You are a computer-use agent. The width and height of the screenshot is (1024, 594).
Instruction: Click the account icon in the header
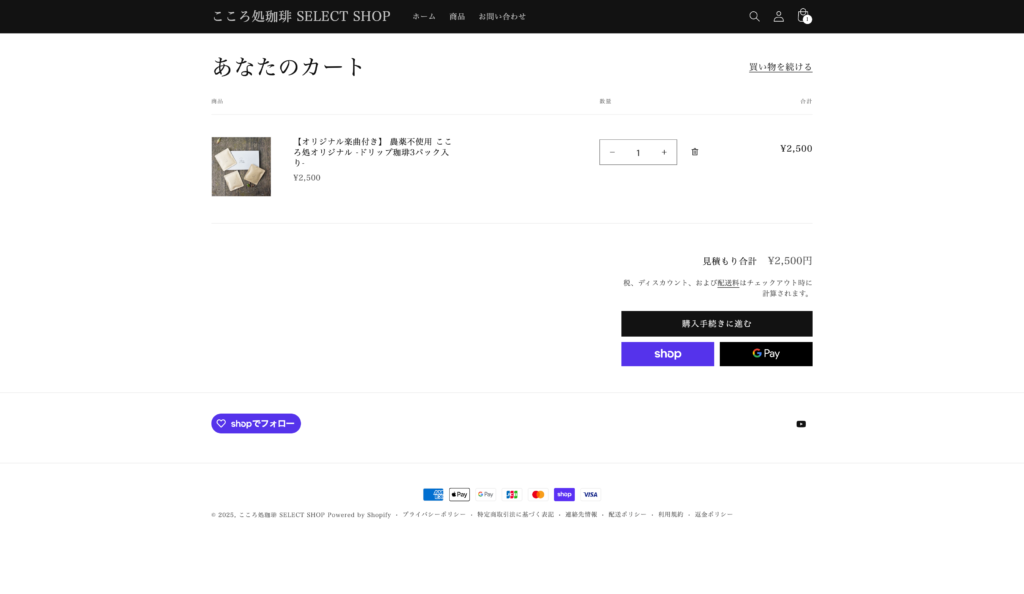[x=778, y=16]
